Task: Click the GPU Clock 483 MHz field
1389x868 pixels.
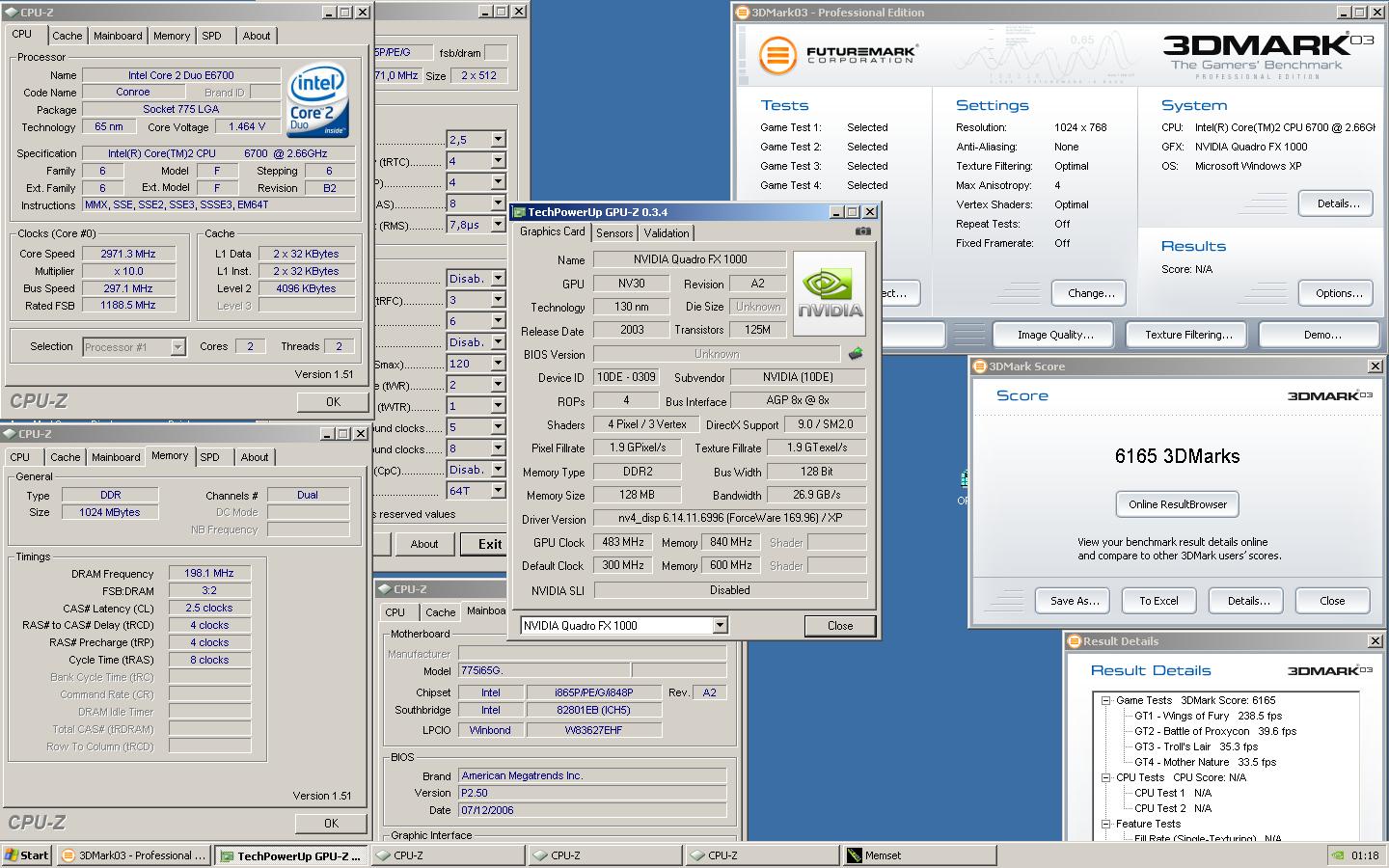Action: pos(623,542)
